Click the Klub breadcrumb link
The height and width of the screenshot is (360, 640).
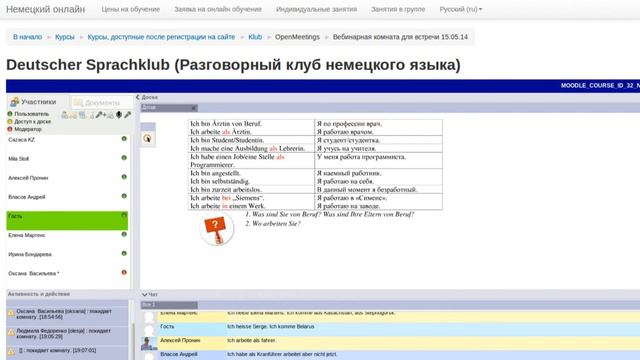point(255,37)
